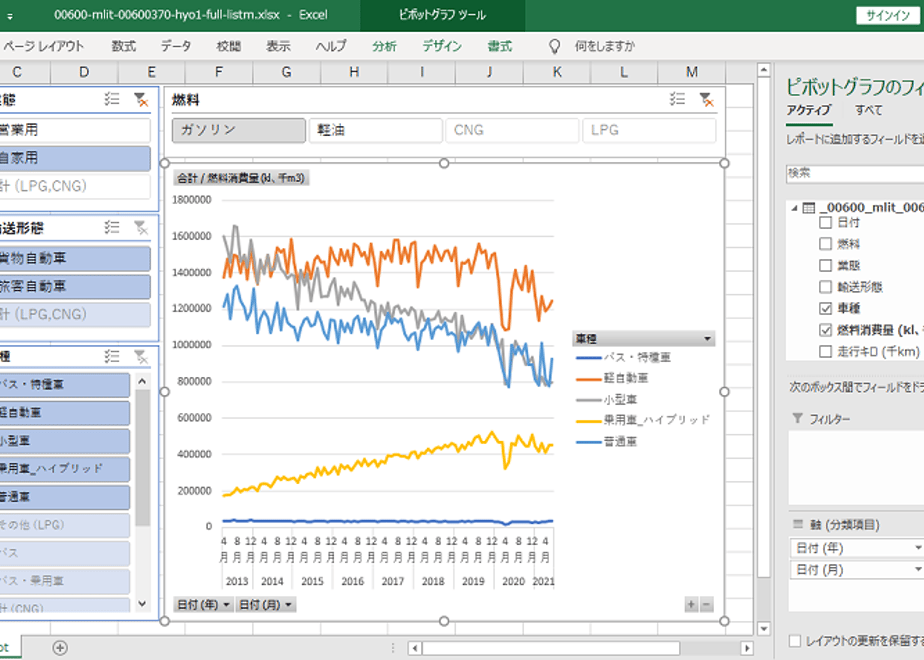Open 日付 (月) axis field dropdown in pane
This screenshot has height=660, width=924.
click(x=917, y=569)
